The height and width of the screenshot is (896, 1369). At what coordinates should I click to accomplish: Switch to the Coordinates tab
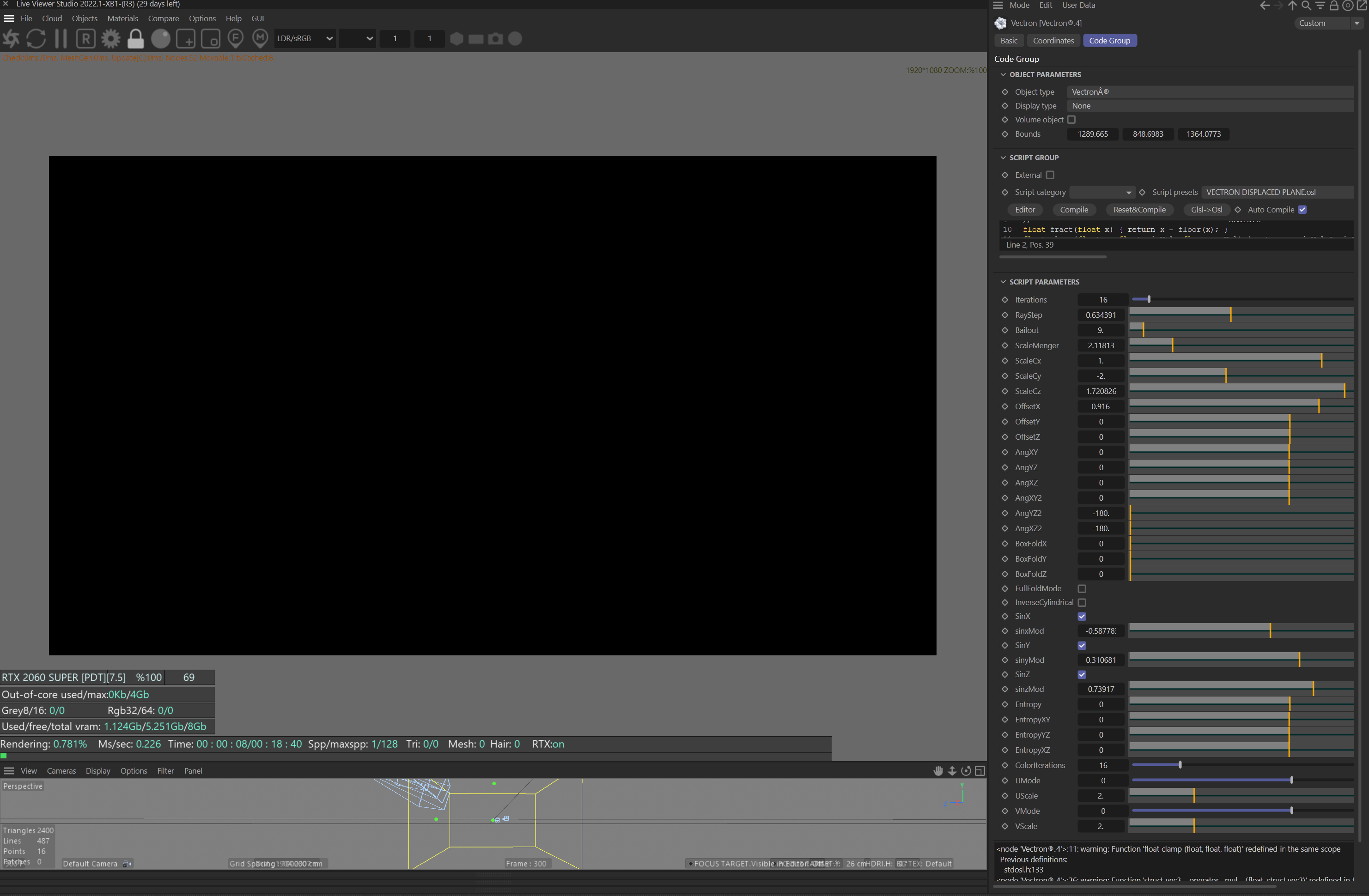[x=1053, y=41]
